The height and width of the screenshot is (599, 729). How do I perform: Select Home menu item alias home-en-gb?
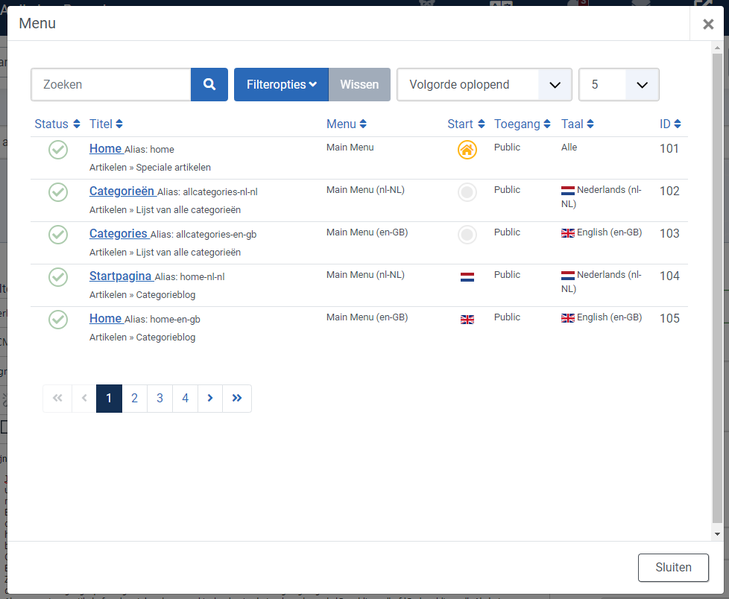pyautogui.click(x=106, y=319)
